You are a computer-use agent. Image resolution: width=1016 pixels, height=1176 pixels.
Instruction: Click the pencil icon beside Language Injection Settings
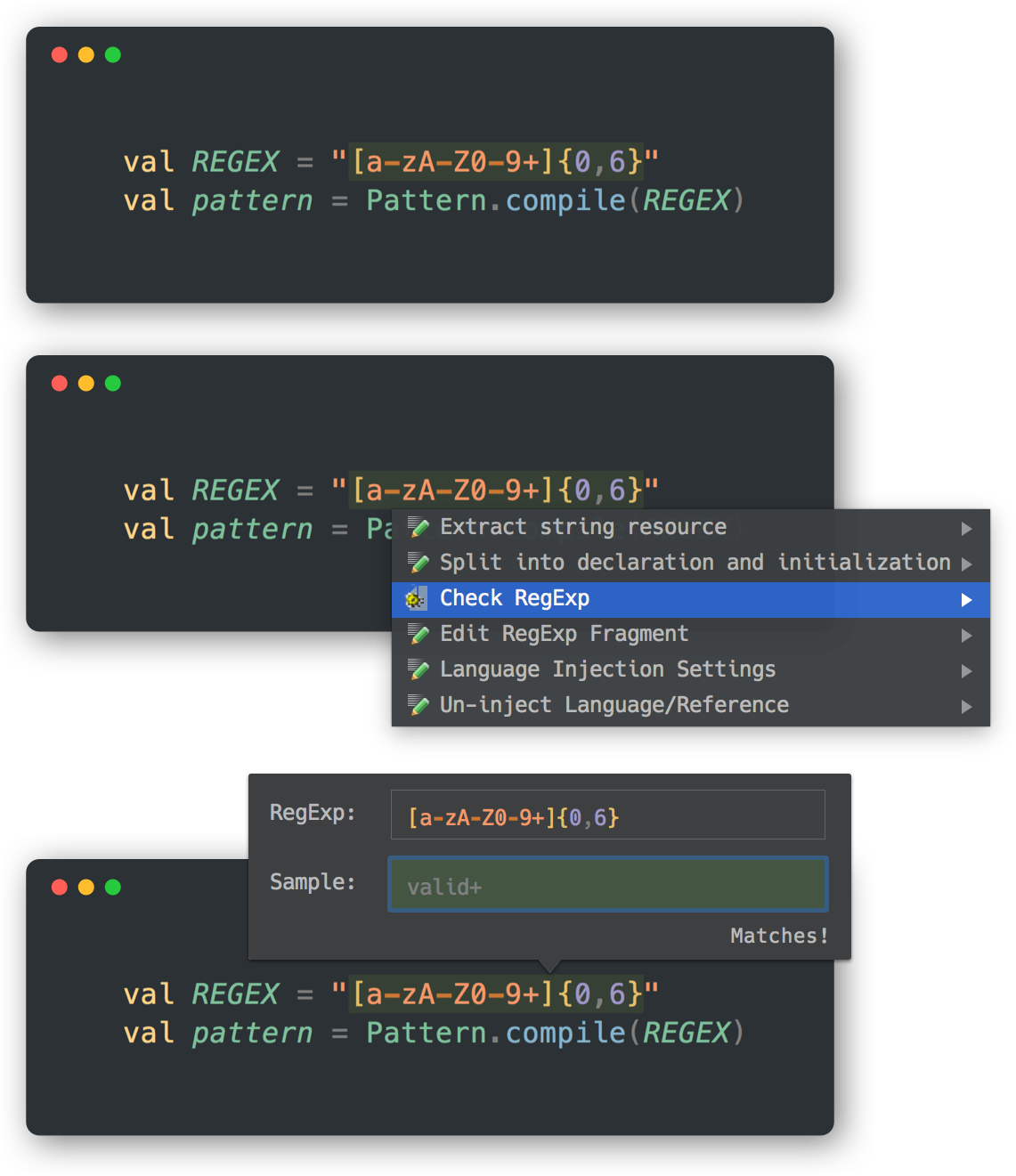[x=419, y=670]
